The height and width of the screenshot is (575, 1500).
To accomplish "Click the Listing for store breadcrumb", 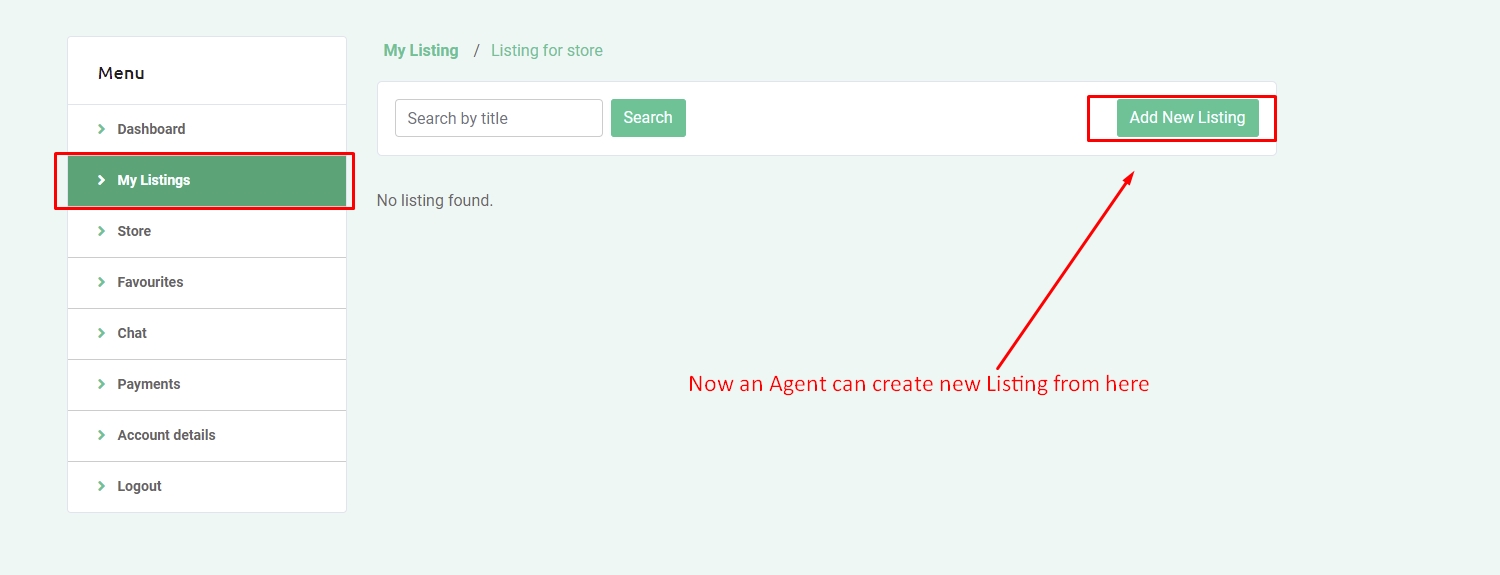I will [547, 50].
